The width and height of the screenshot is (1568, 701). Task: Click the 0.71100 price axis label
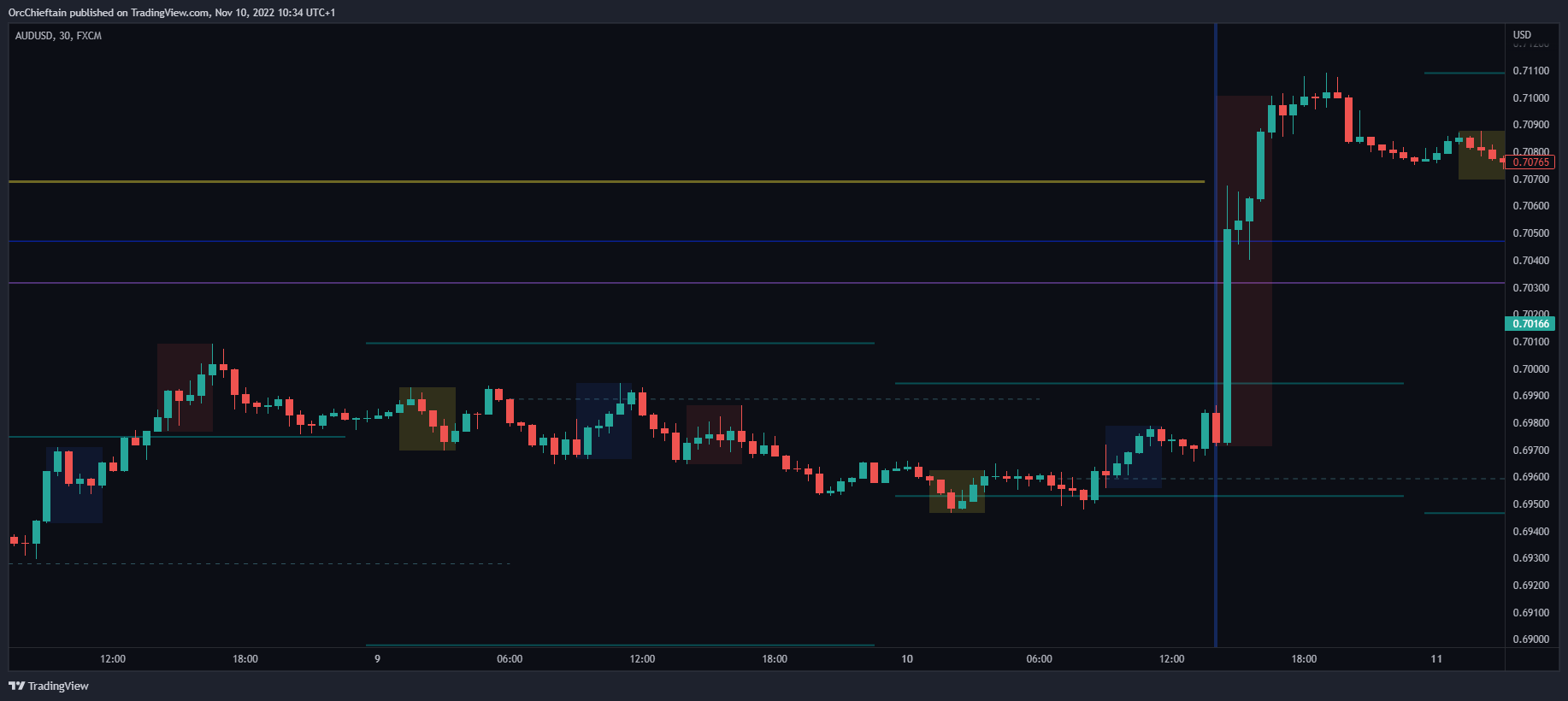click(1530, 71)
